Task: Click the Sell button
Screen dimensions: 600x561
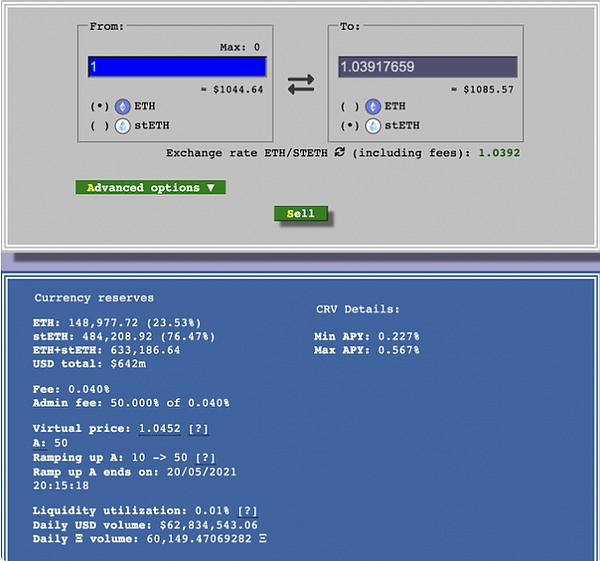Action: pos(301,214)
